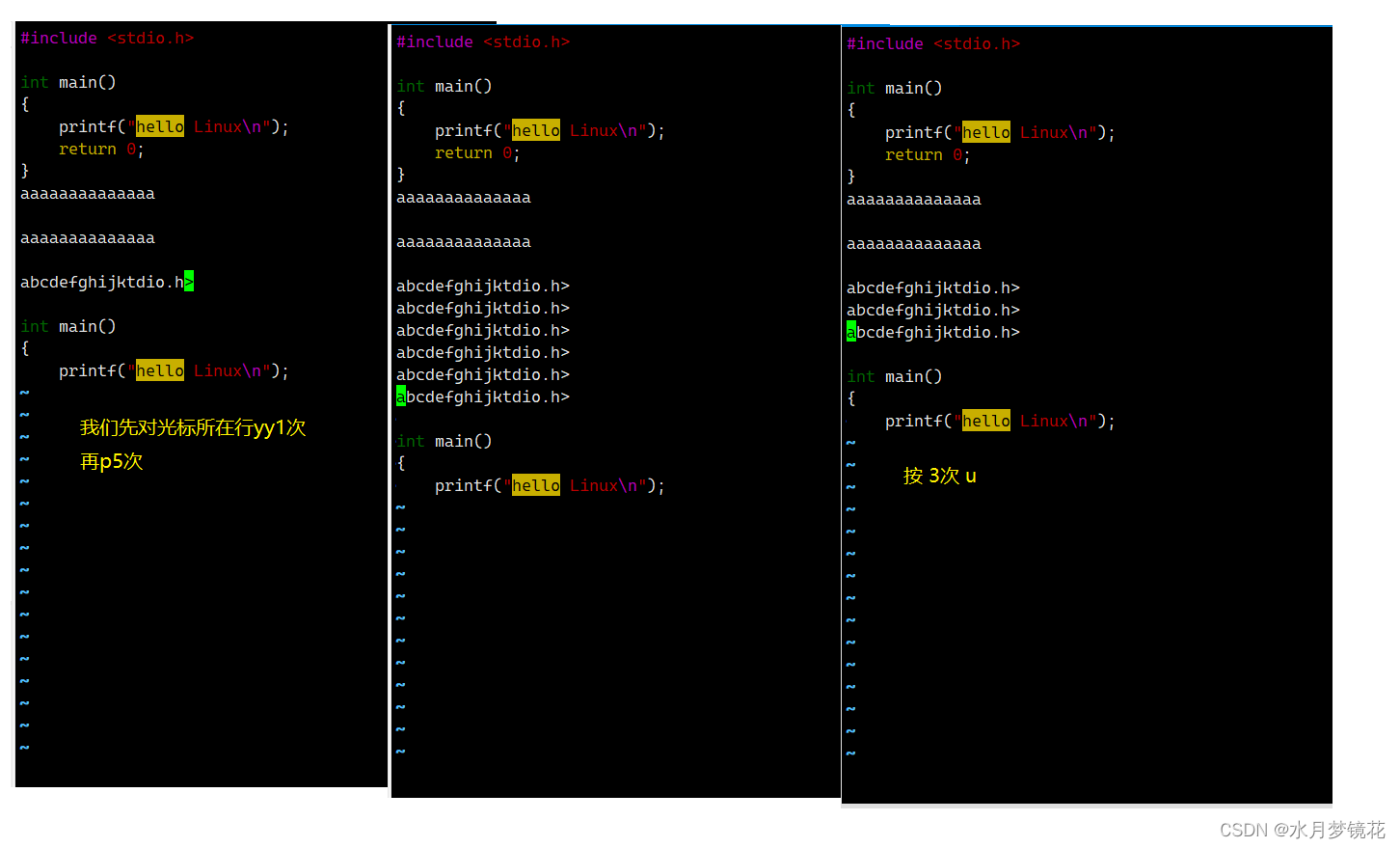
Task: Click second 'aaaaaaaaaaaaaa' line in middle pane
Action: pyautogui.click(x=464, y=242)
